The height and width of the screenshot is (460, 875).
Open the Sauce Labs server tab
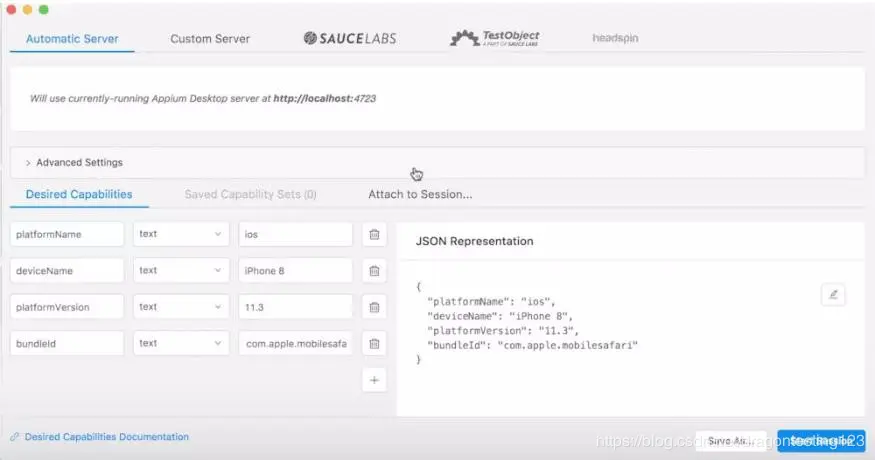click(350, 38)
